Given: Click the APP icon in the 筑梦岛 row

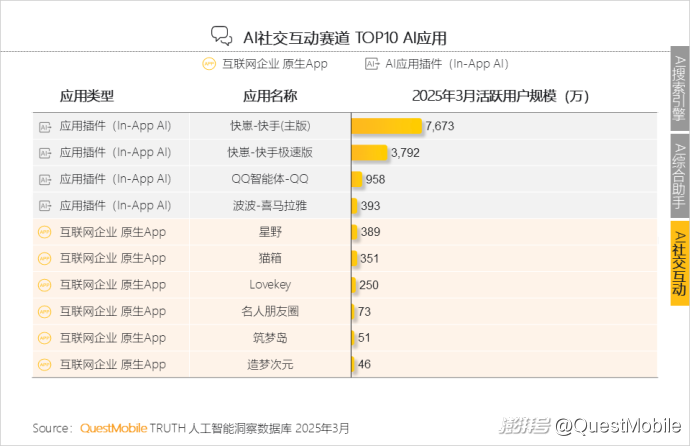Looking at the screenshot, I should coord(45,338).
